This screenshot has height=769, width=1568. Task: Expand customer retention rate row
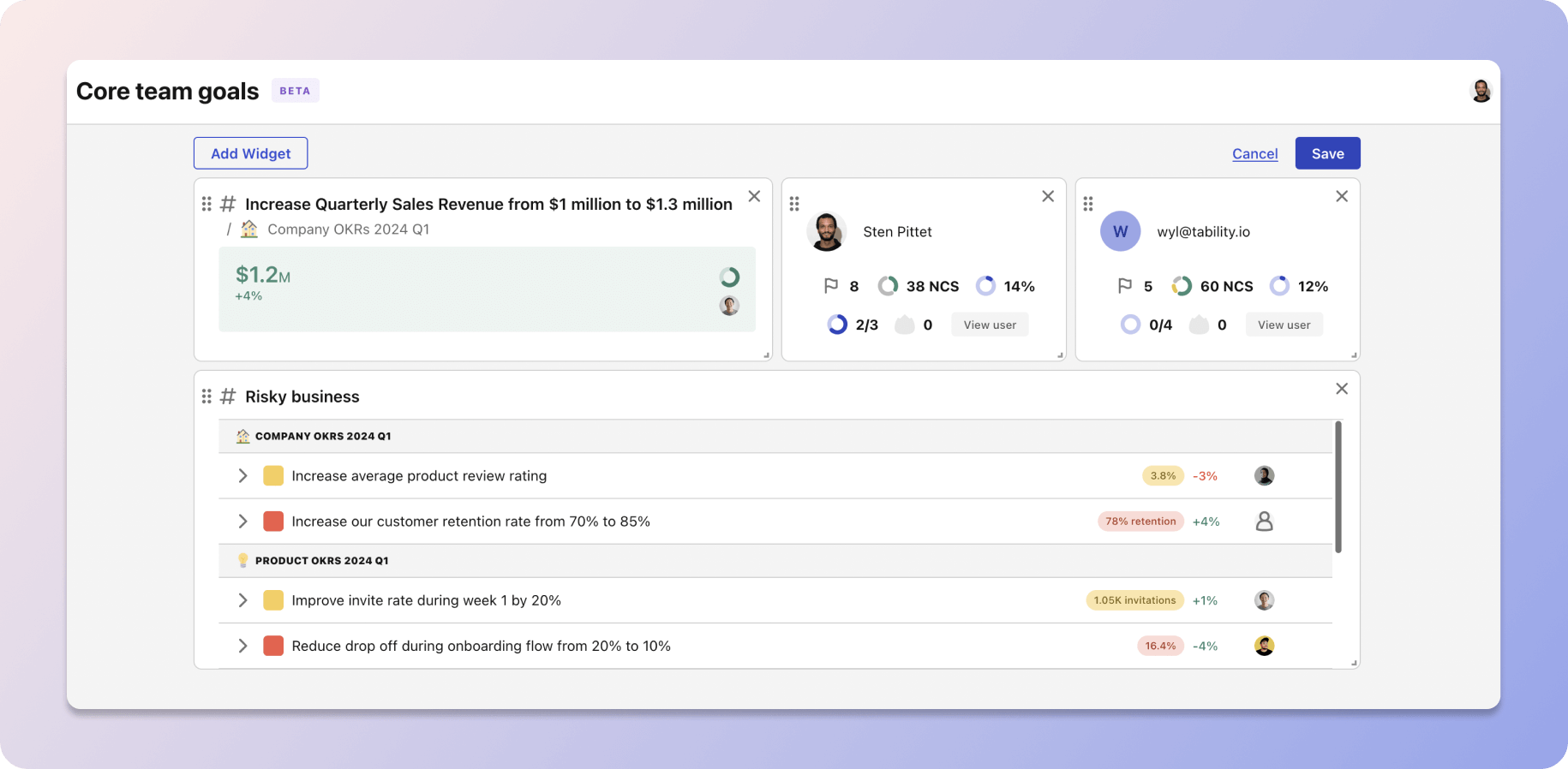242,521
